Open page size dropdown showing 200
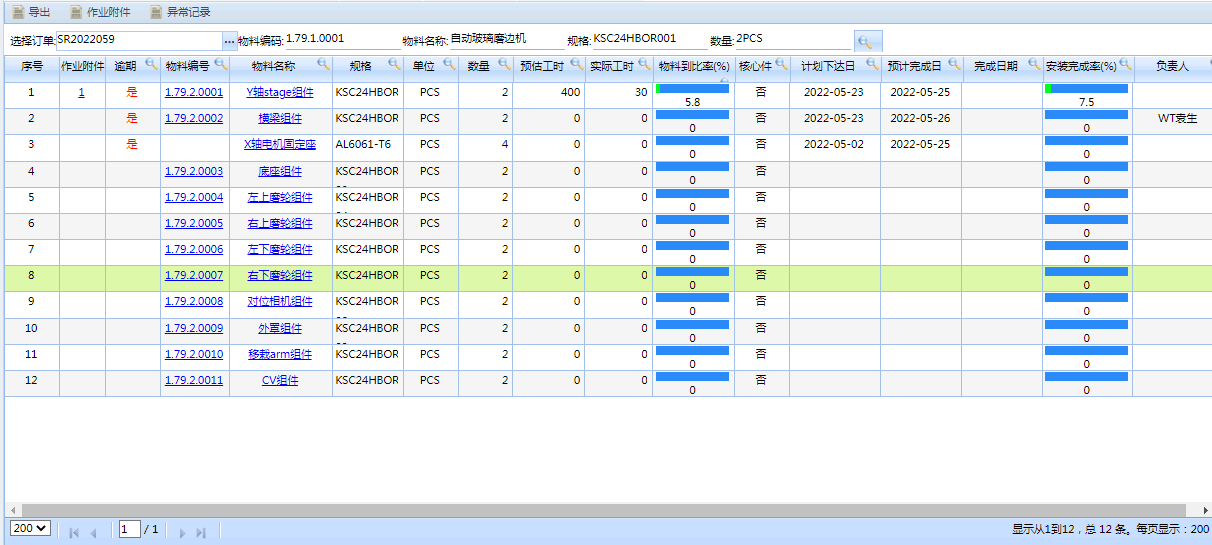 click(30, 528)
